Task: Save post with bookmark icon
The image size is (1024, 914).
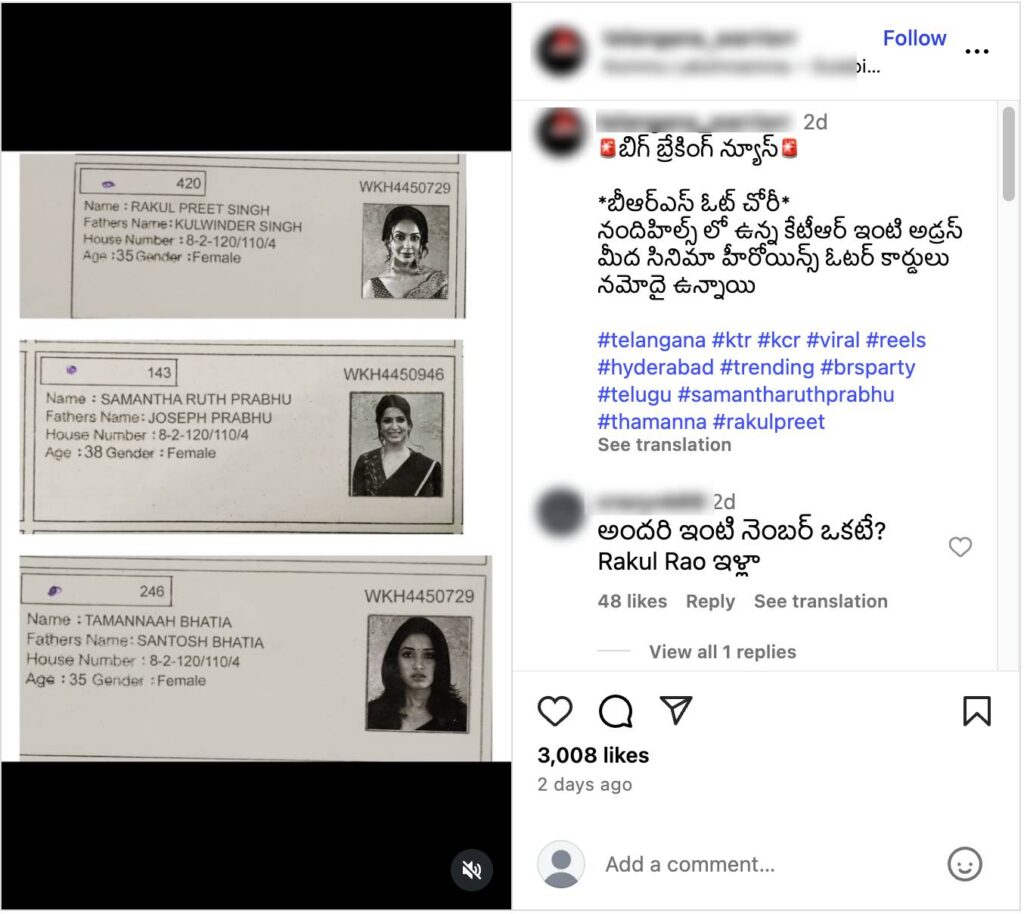Action: pos(977,711)
